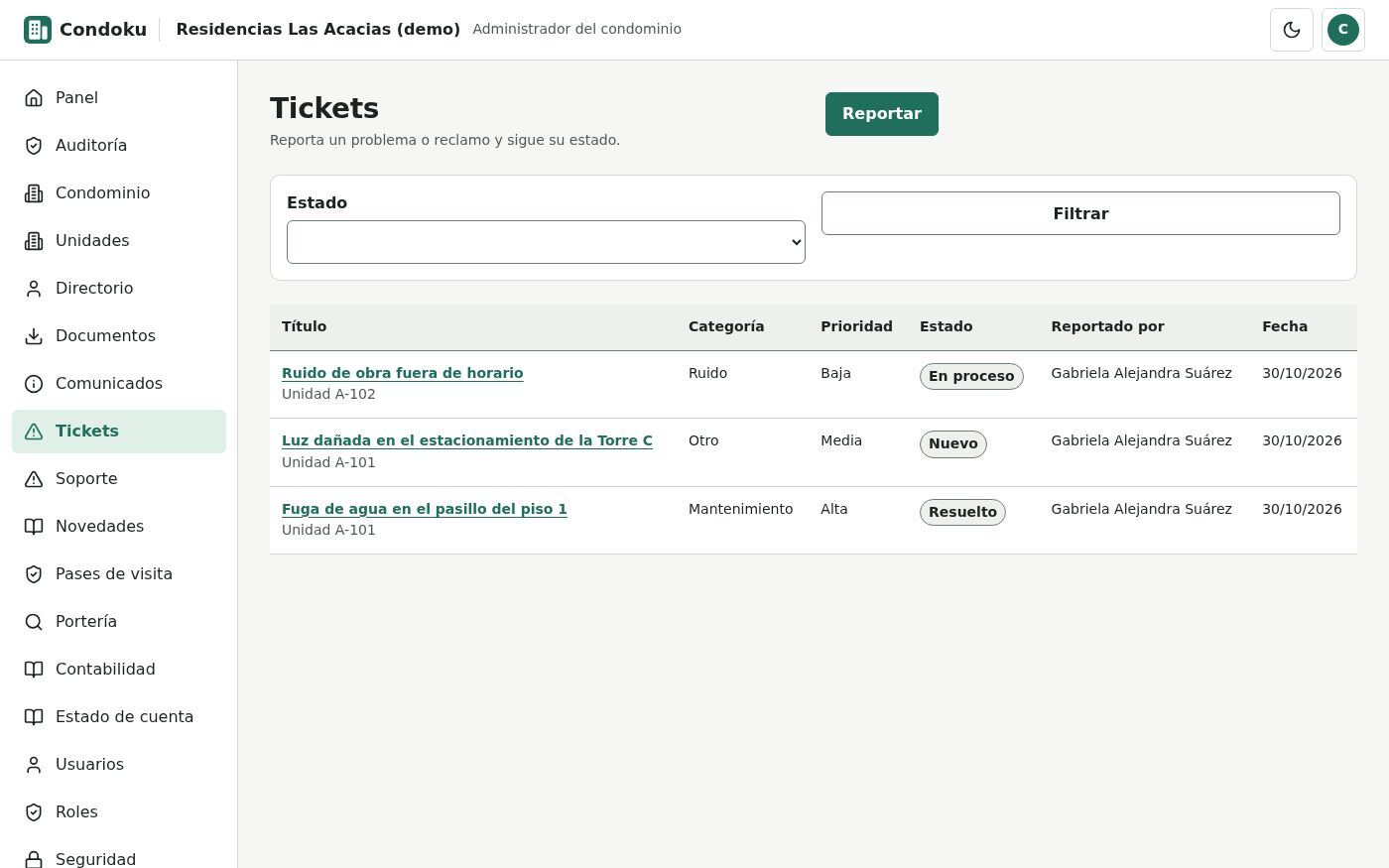Open ticket 'Luz dañada en el estacionamiento'
The image size is (1389, 868).
pos(467,440)
